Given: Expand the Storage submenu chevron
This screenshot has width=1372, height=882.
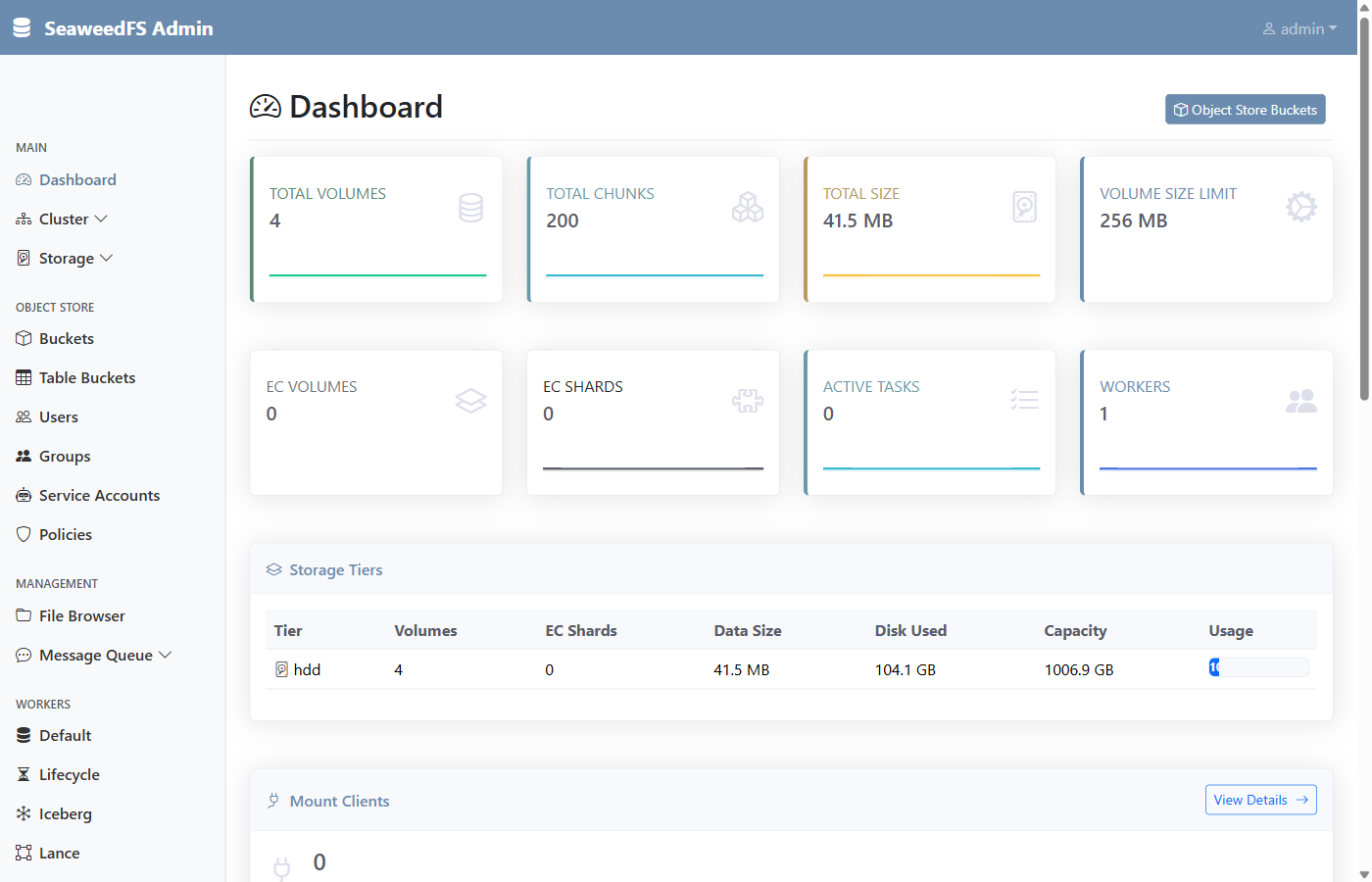Looking at the screenshot, I should pyautogui.click(x=107, y=259).
